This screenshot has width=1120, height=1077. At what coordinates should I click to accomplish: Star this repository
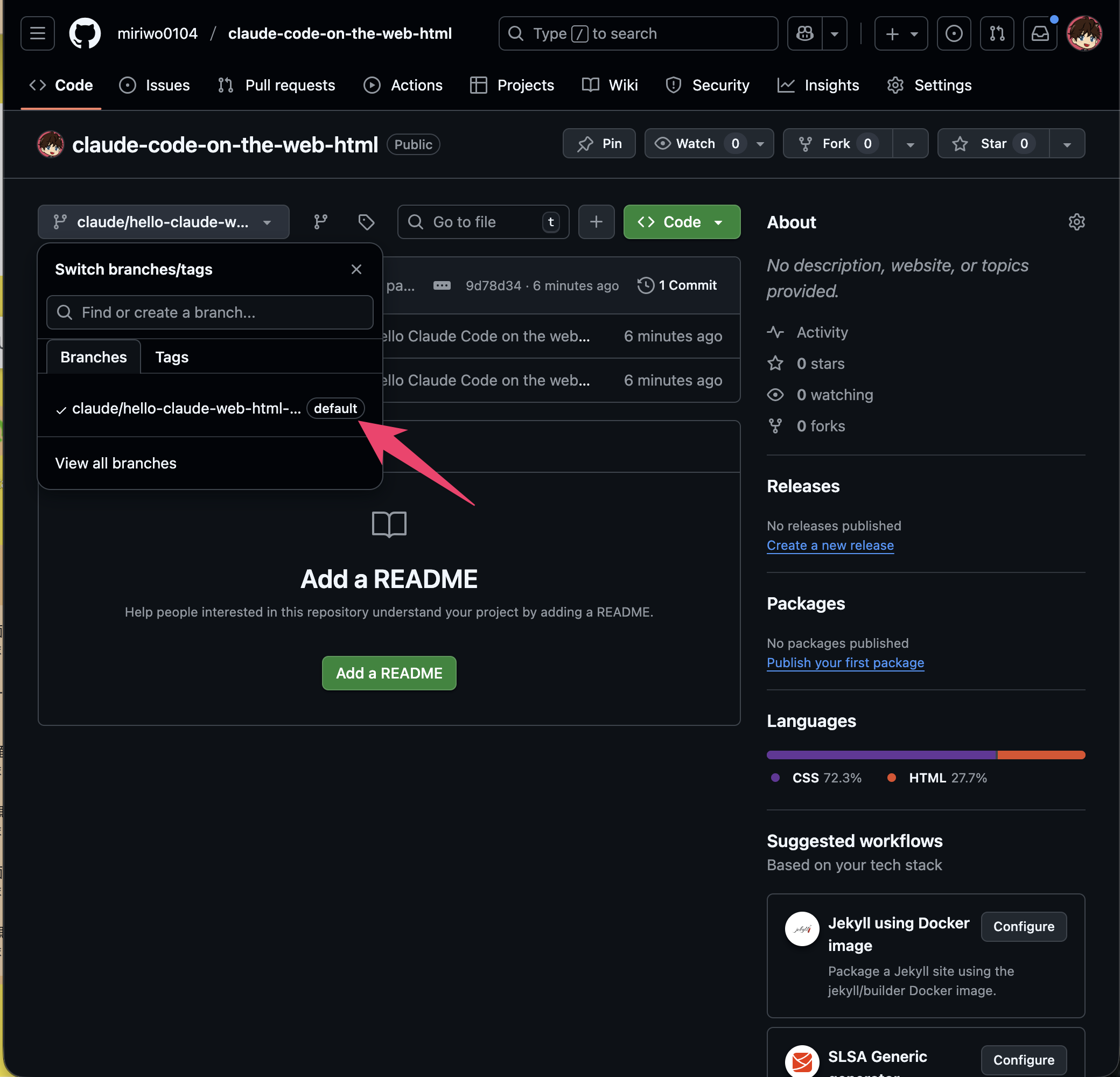coord(992,144)
